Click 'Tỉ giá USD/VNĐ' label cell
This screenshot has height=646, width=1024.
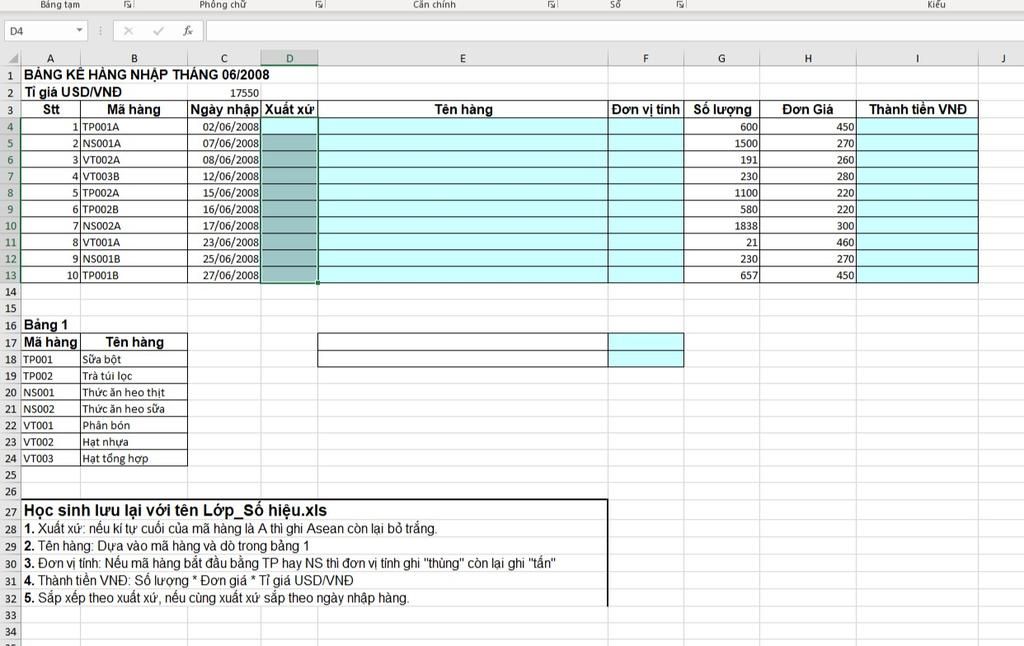tap(73, 92)
